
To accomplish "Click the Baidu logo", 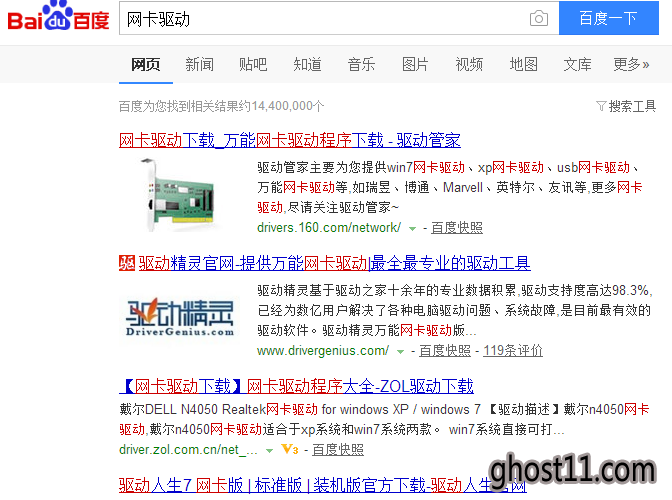I will (58, 16).
